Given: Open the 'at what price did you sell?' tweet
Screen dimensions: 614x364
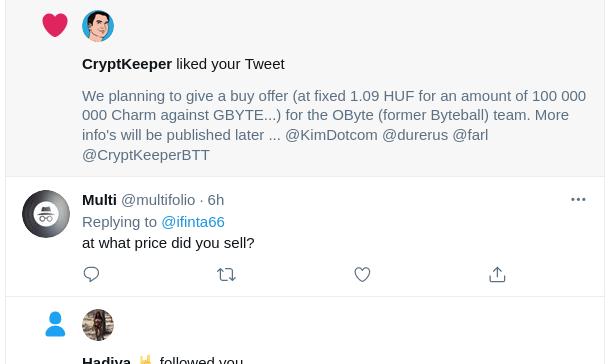Looking at the screenshot, I should coord(168,243).
